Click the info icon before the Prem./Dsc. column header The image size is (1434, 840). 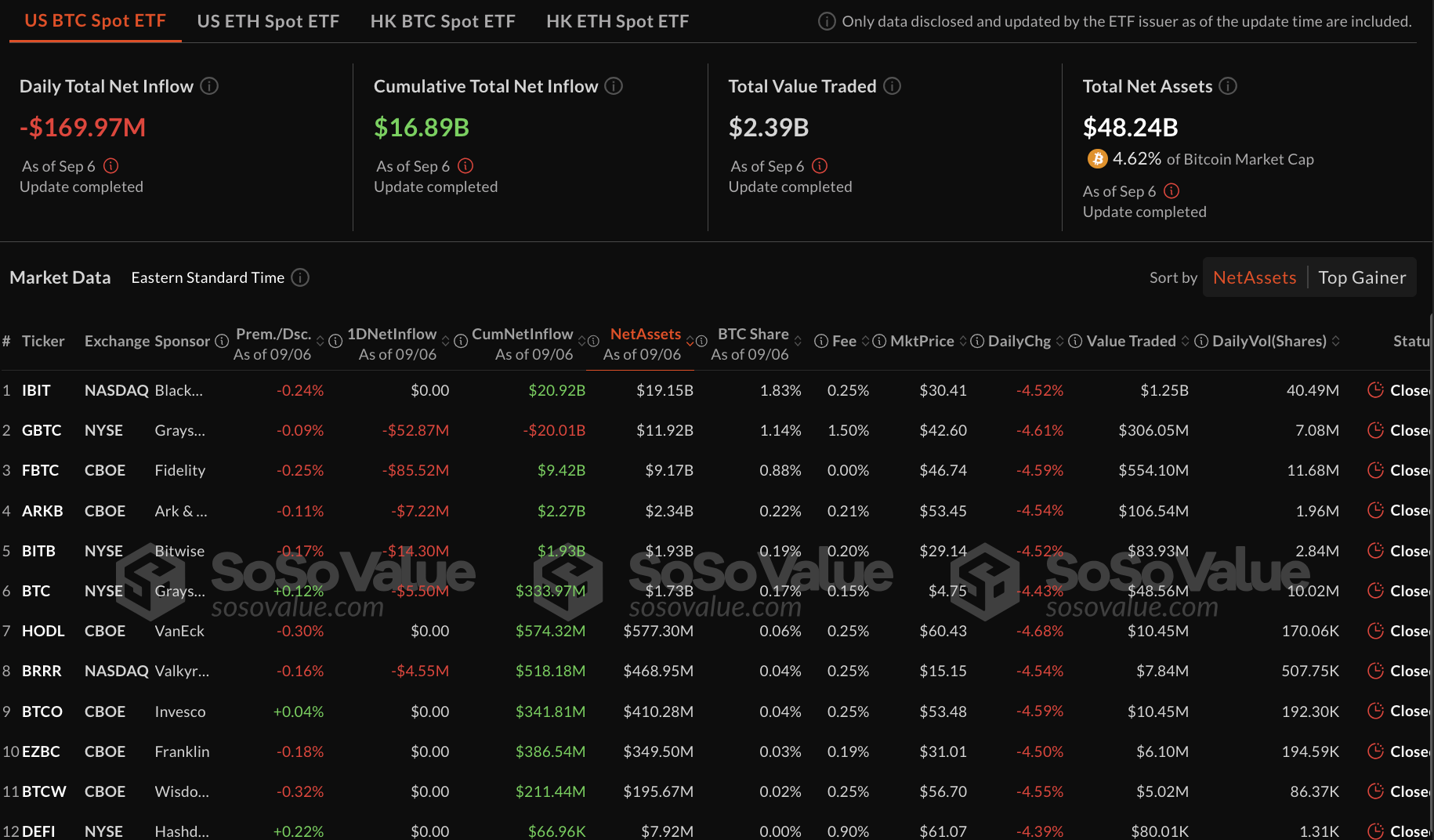[x=222, y=341]
